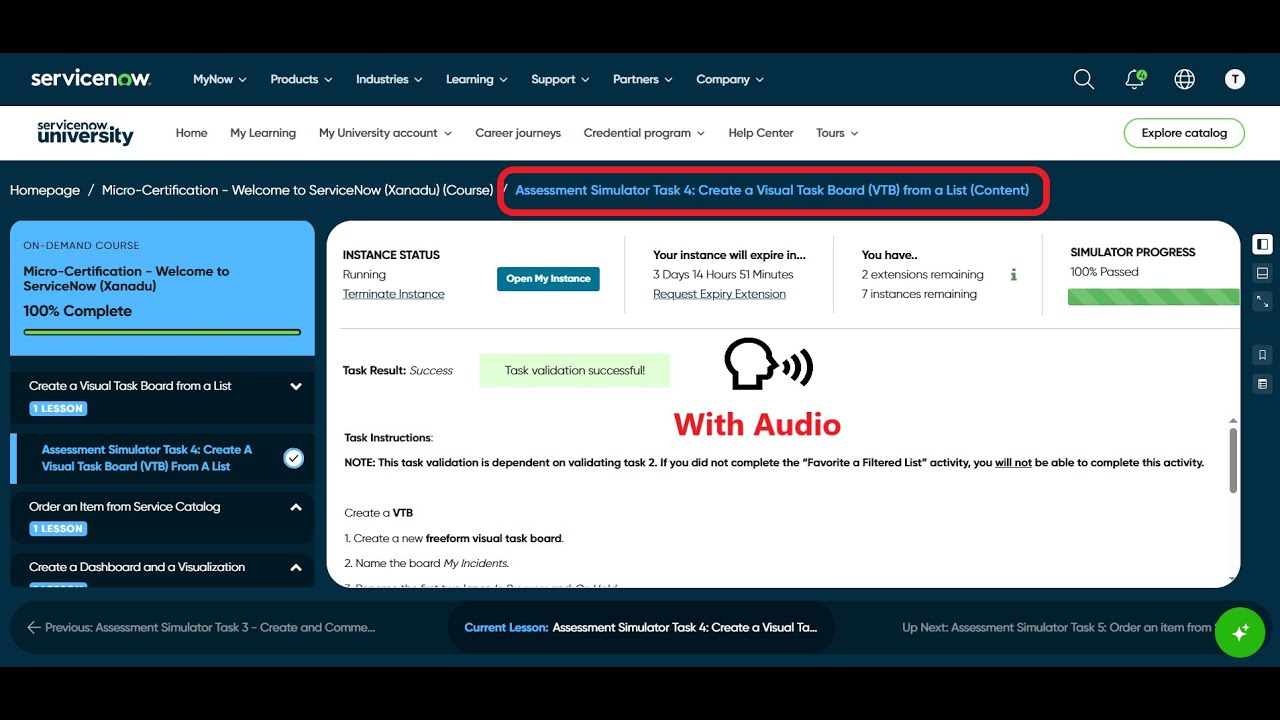The image size is (1280, 720).
Task: Open My Learning in the navigation
Action: 263,133
